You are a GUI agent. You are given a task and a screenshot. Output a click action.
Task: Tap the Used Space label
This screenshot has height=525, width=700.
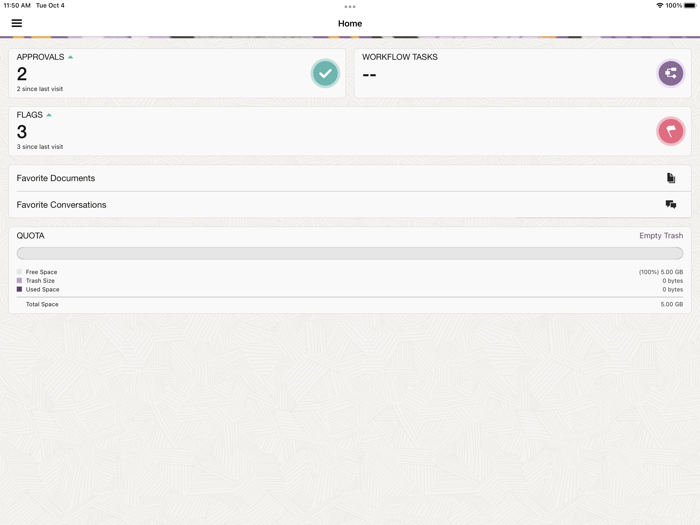point(42,290)
